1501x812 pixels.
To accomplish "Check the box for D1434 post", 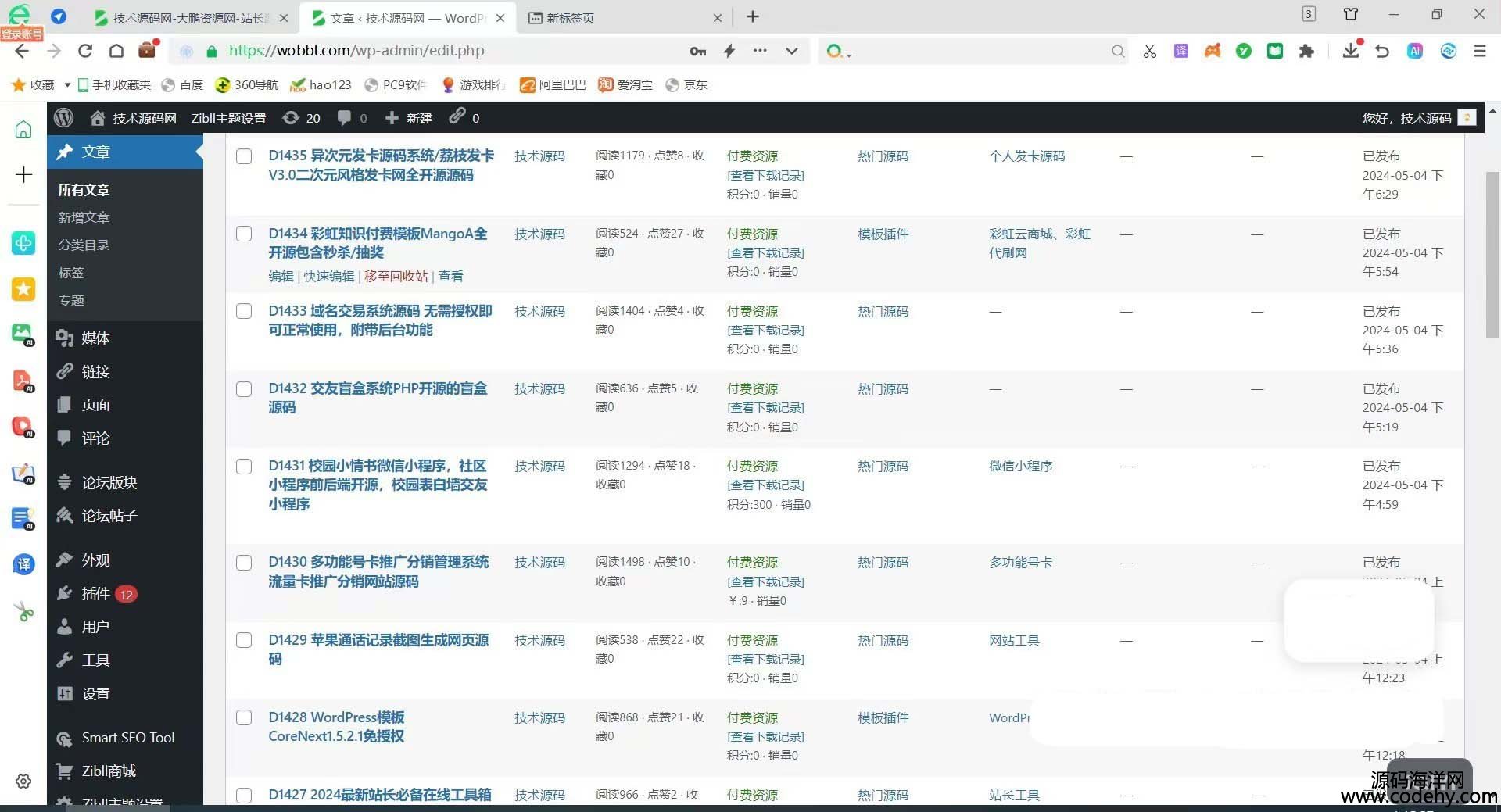I will click(244, 234).
